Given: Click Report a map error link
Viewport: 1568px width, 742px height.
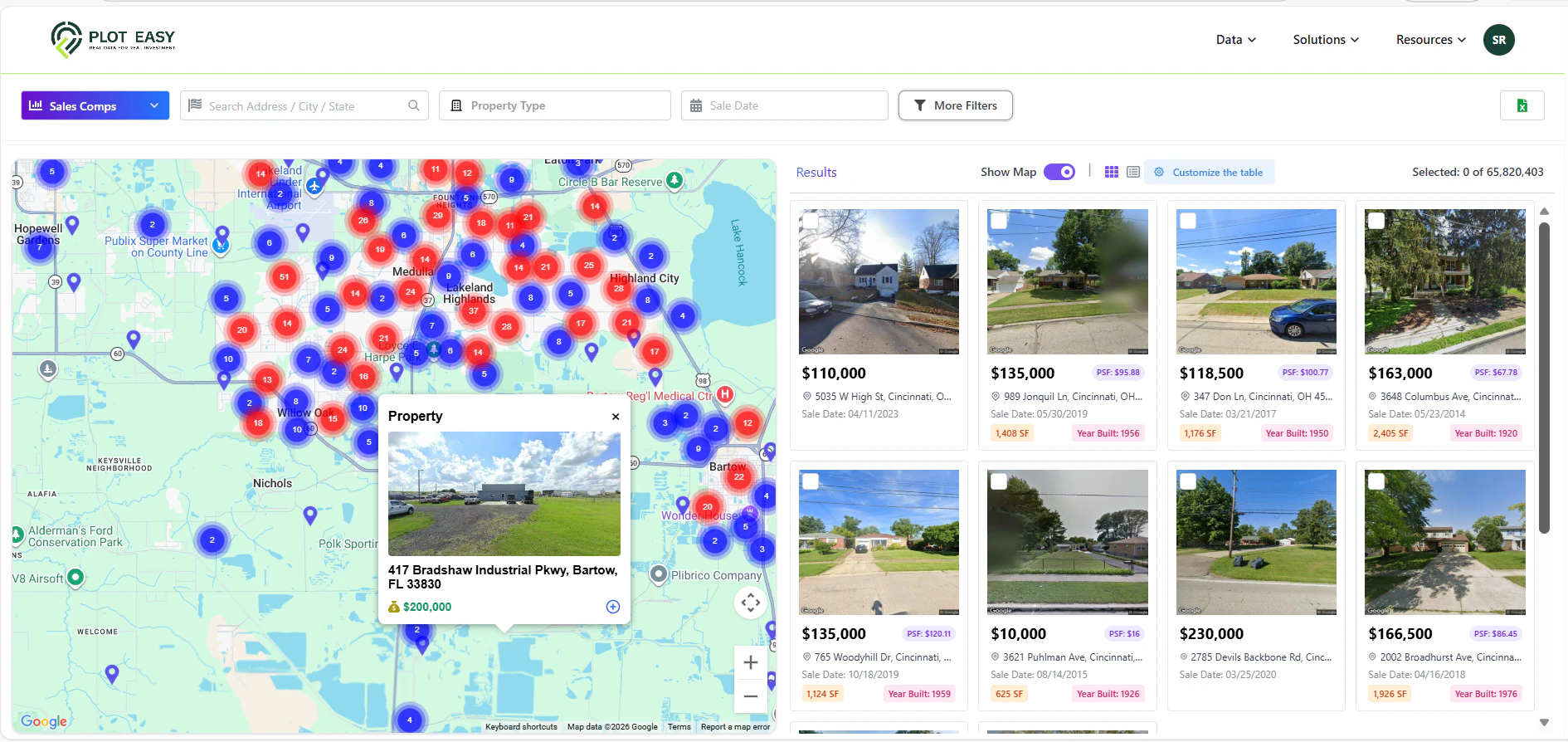Looking at the screenshot, I should click(735, 727).
